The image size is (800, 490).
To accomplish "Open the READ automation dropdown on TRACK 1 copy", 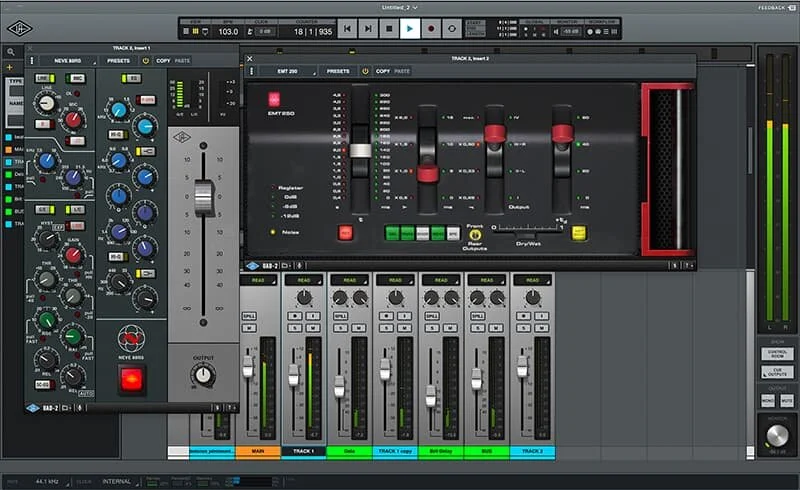I will pos(395,281).
